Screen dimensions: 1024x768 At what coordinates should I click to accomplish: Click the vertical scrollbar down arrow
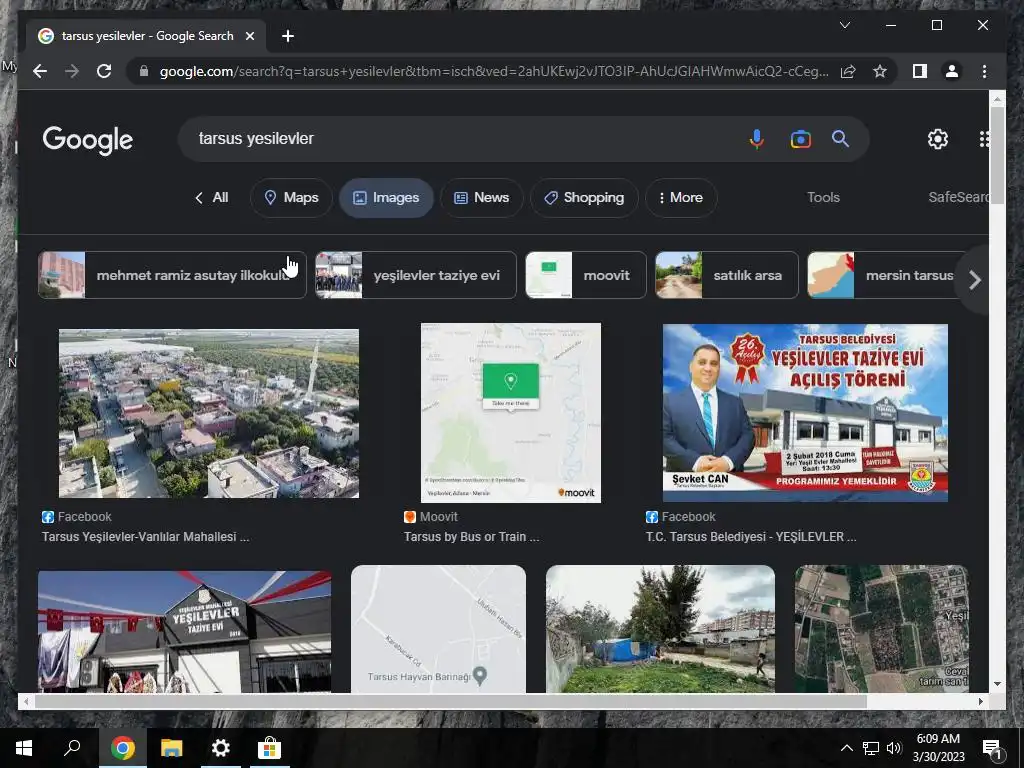point(997,684)
